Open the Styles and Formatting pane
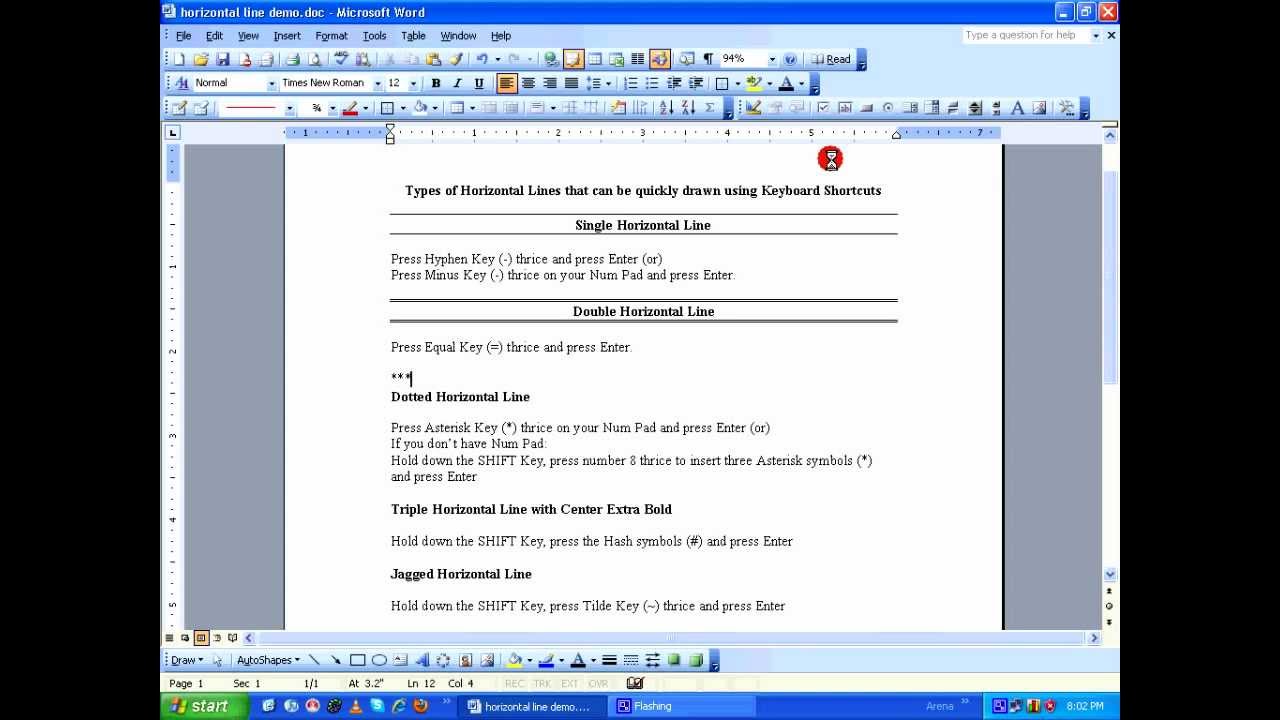Viewport: 1280px width, 720px height. [181, 83]
